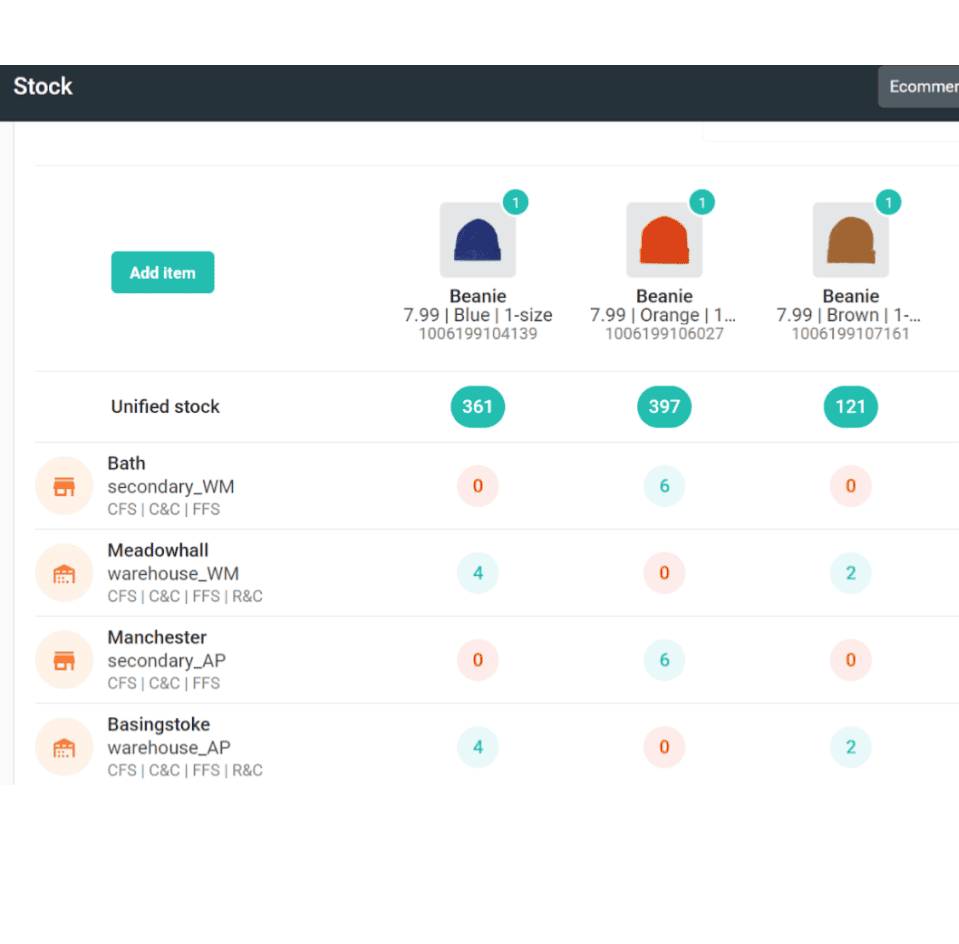Toggle Meadowhall stock chip showing 4 for Blue Beanie
The height and width of the screenshot is (944, 959).
point(478,572)
